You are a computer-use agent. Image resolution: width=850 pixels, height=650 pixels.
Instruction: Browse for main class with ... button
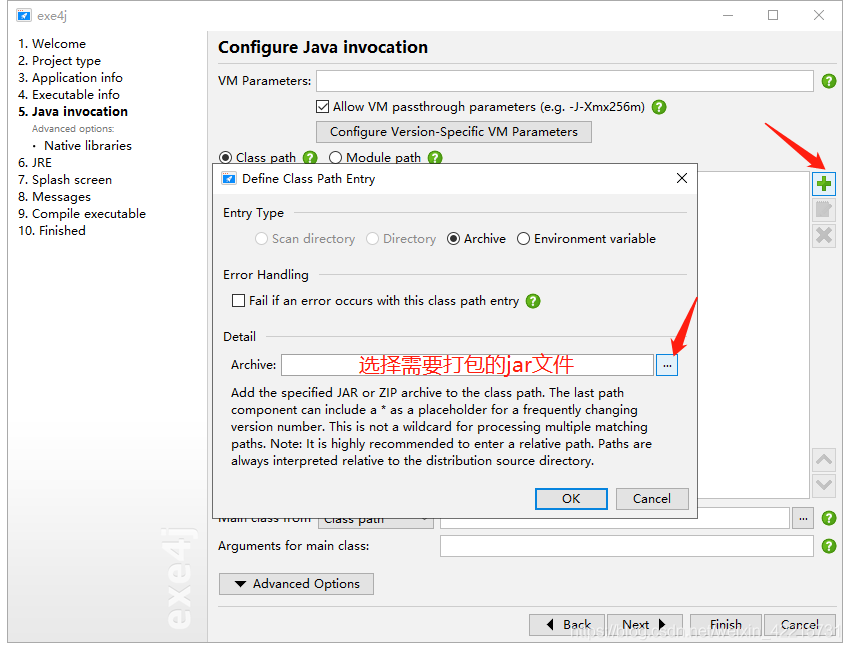tap(803, 518)
